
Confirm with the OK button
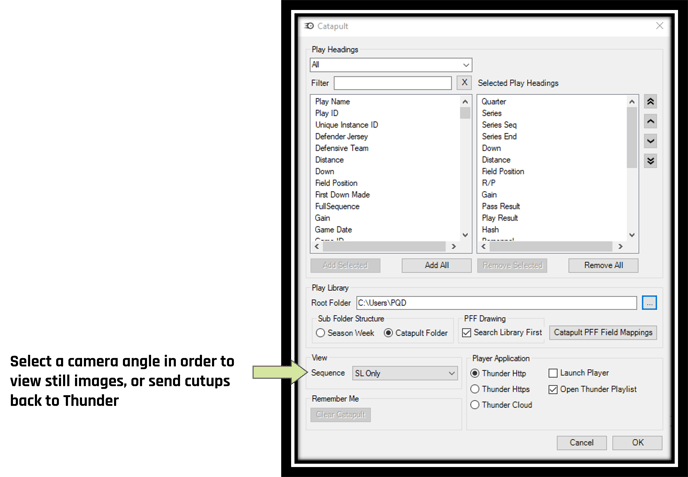click(637, 443)
